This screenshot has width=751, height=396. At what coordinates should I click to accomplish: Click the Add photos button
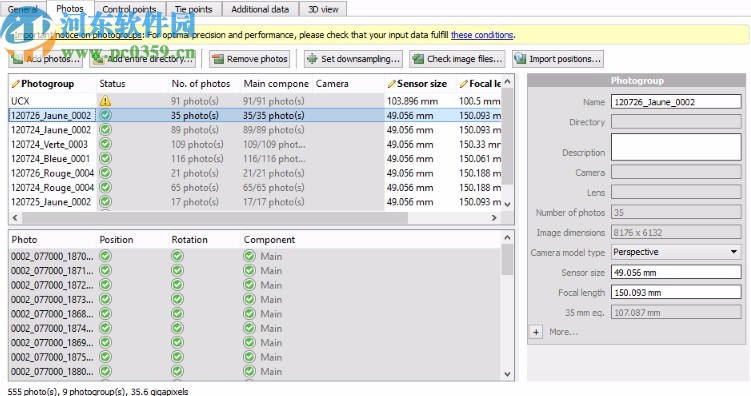pyautogui.click(x=46, y=59)
